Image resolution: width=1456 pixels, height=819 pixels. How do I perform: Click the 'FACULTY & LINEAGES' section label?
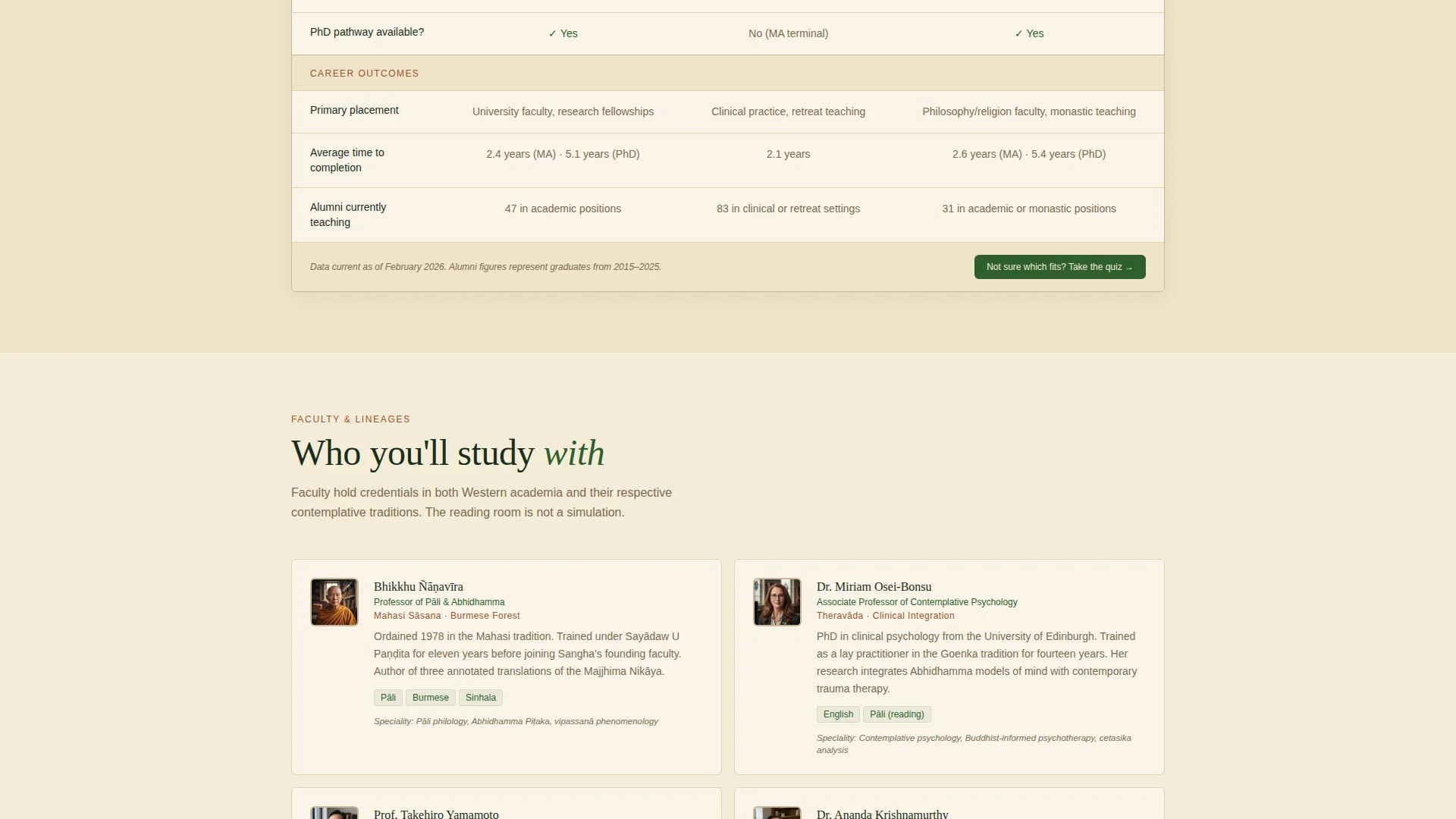coord(350,419)
